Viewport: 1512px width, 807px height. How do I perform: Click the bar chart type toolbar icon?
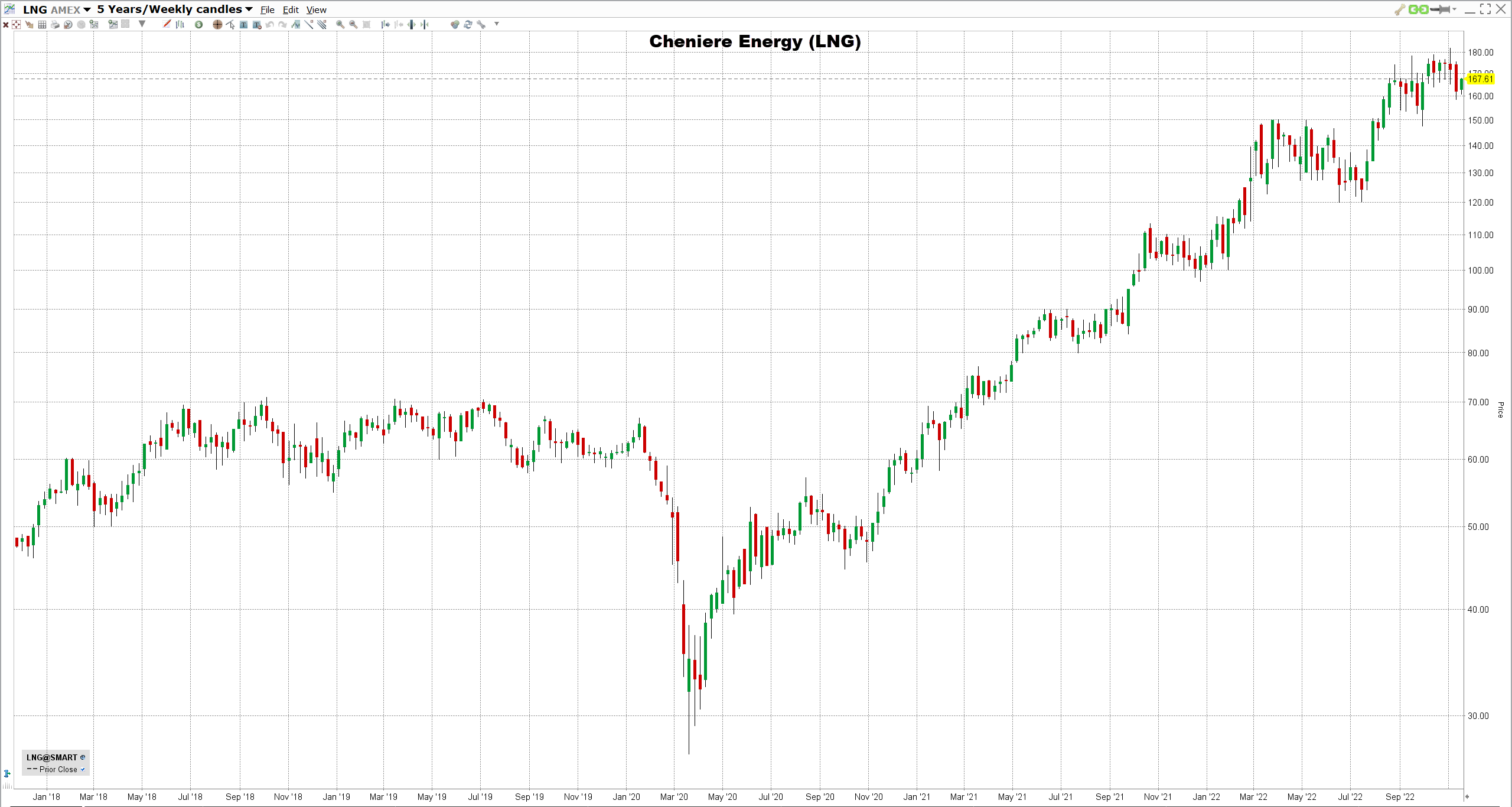(180, 24)
